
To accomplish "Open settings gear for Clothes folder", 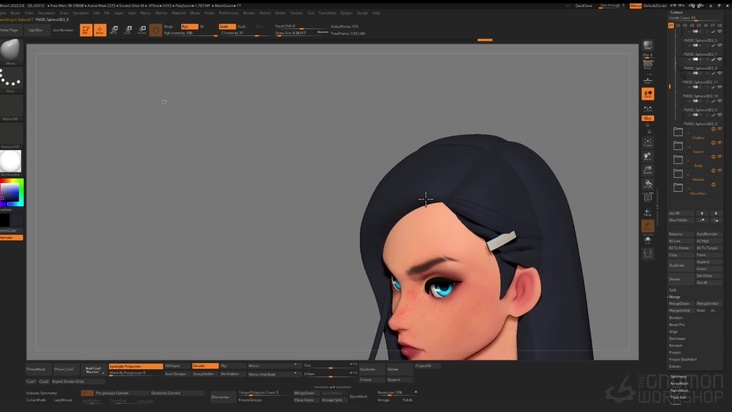I will (x=713, y=129).
